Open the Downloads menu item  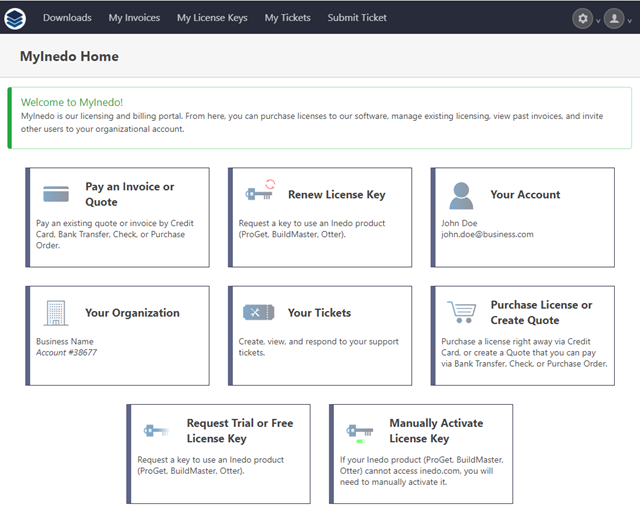click(x=67, y=18)
